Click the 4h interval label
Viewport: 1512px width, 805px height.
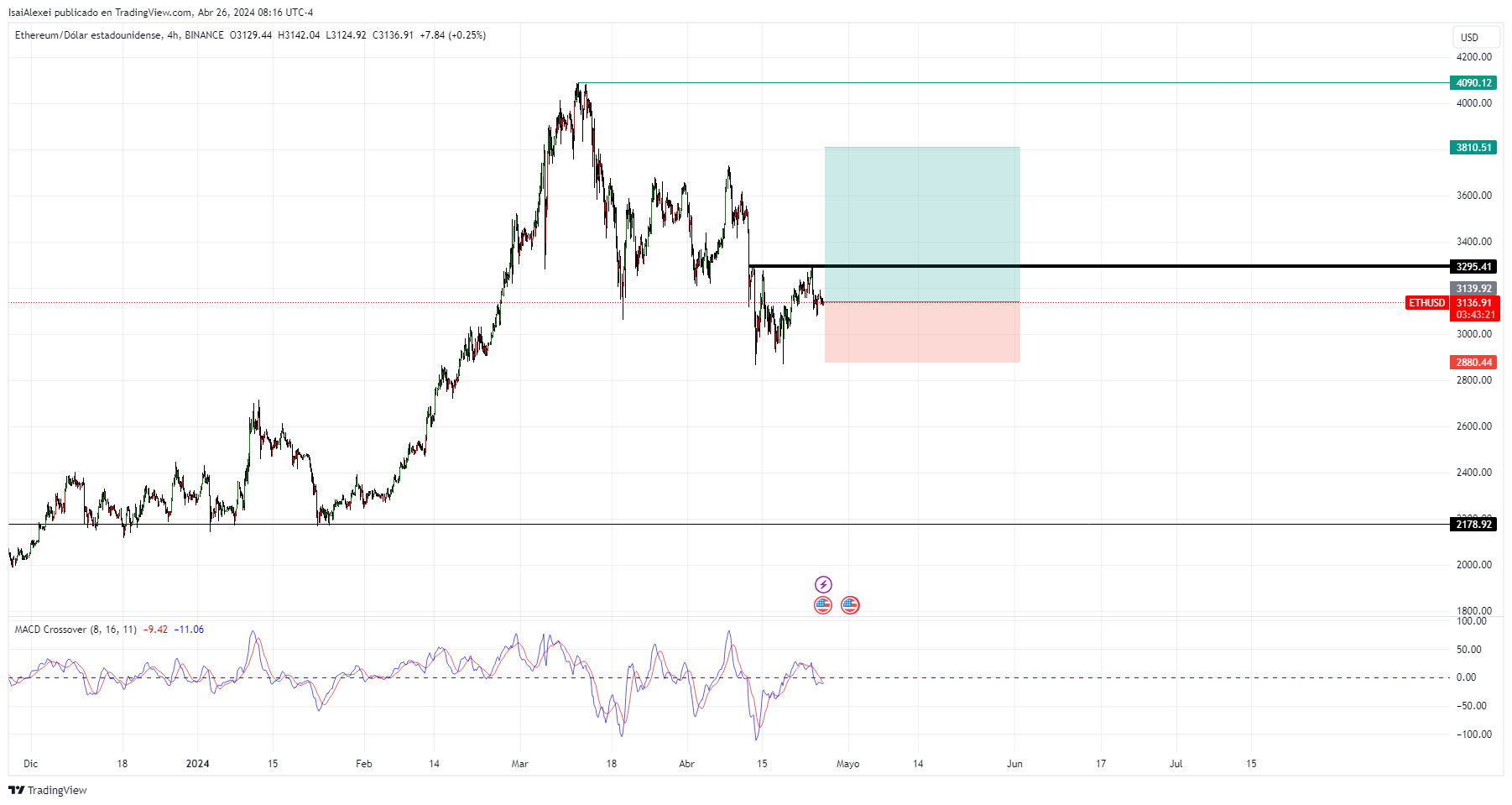click(173, 35)
